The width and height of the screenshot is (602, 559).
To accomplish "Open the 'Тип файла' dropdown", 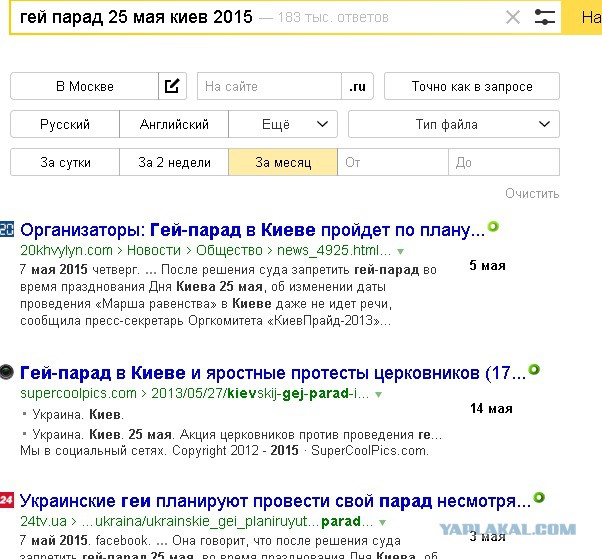I will [x=454, y=124].
